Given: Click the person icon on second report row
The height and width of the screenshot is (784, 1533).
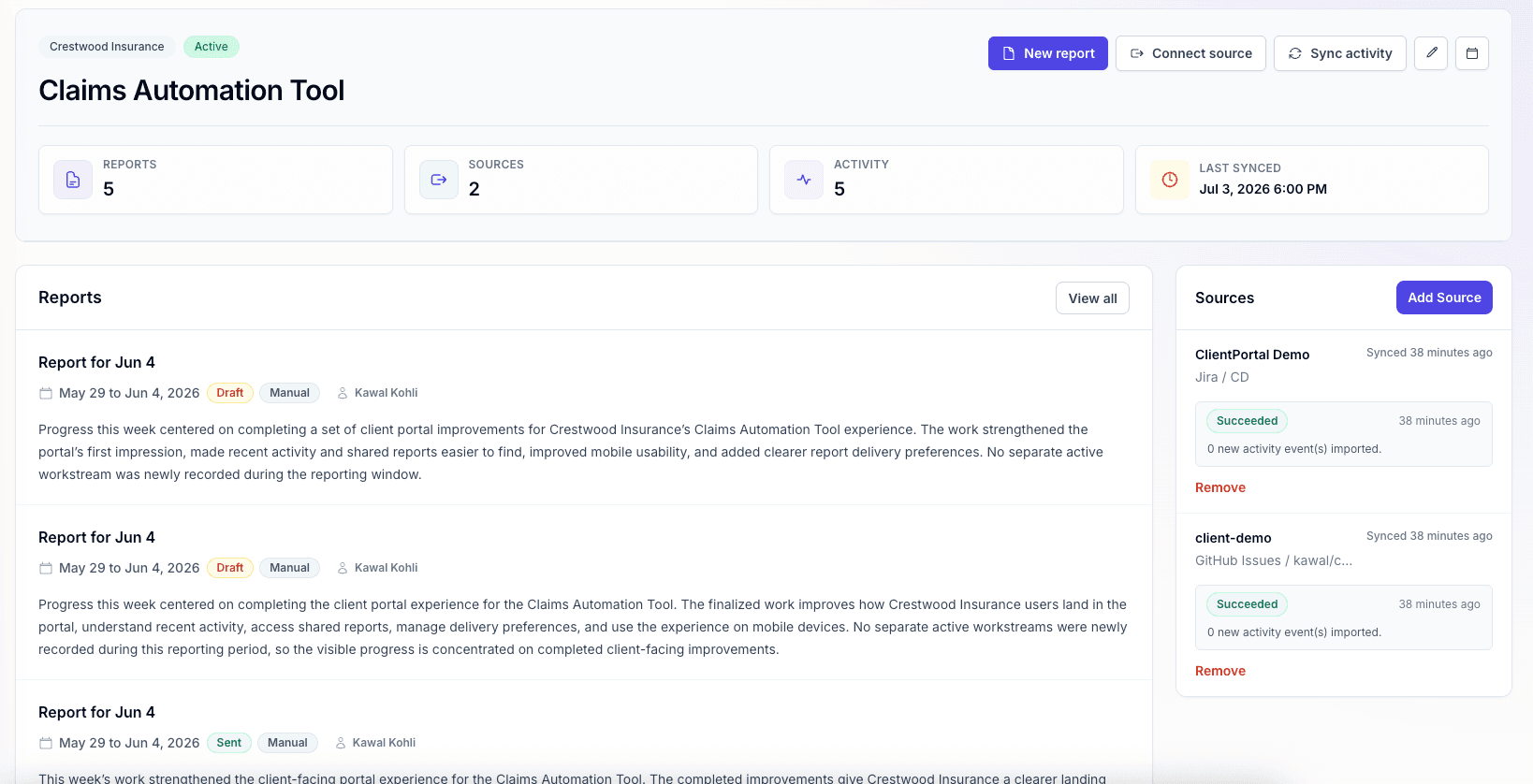Looking at the screenshot, I should (343, 568).
